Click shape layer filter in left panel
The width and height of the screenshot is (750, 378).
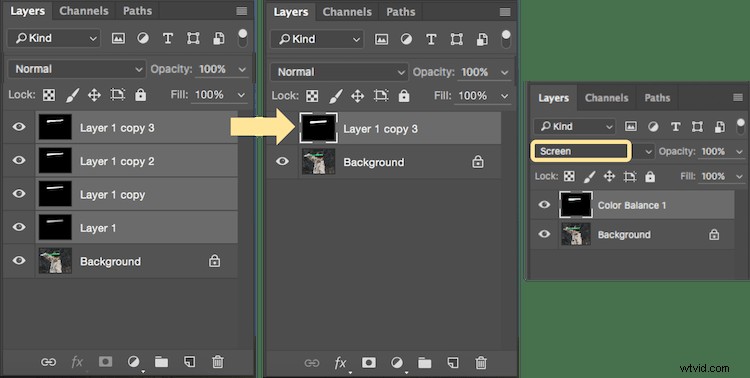point(193,38)
